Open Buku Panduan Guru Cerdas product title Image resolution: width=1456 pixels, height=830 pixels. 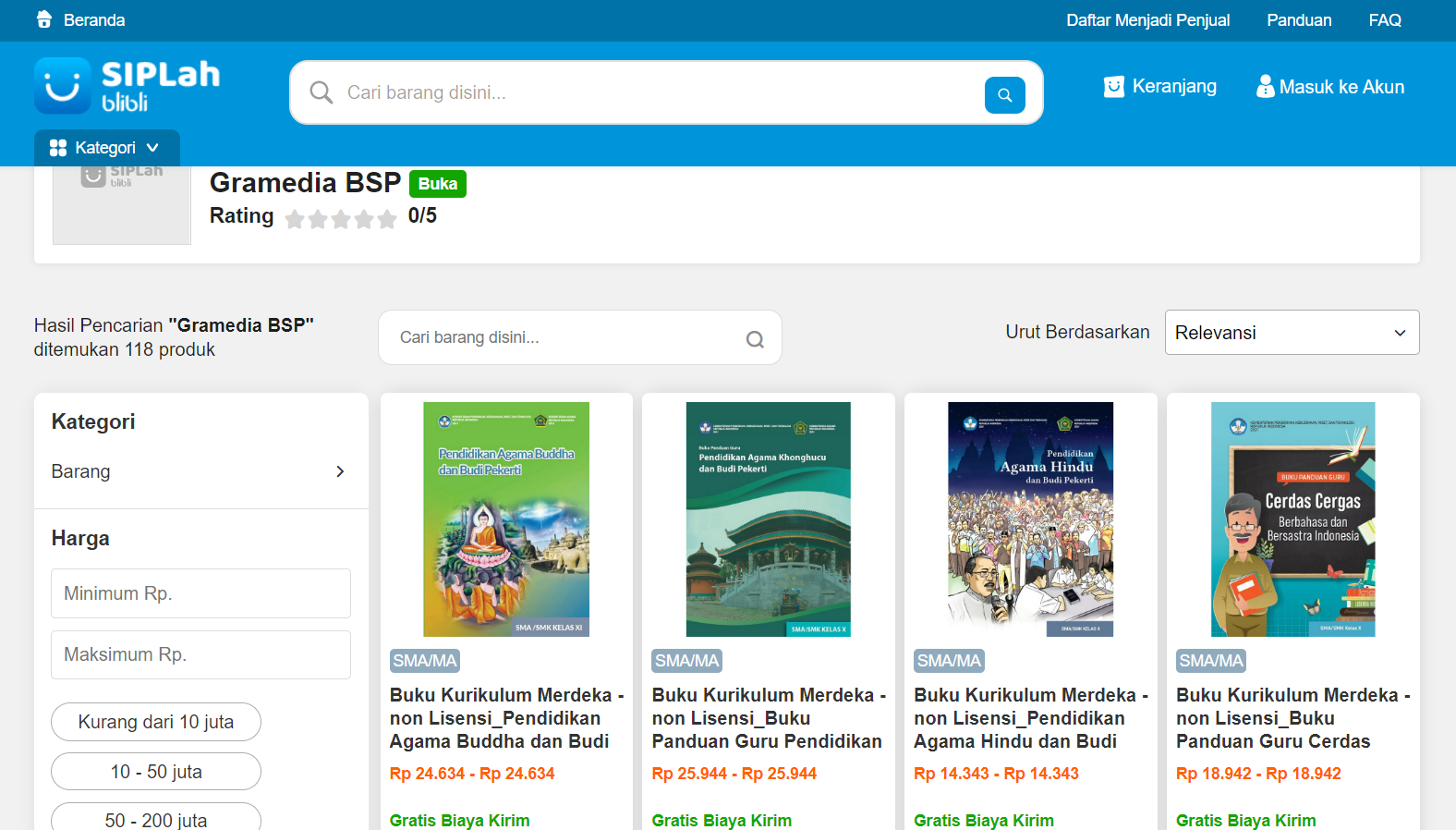[x=1293, y=718]
